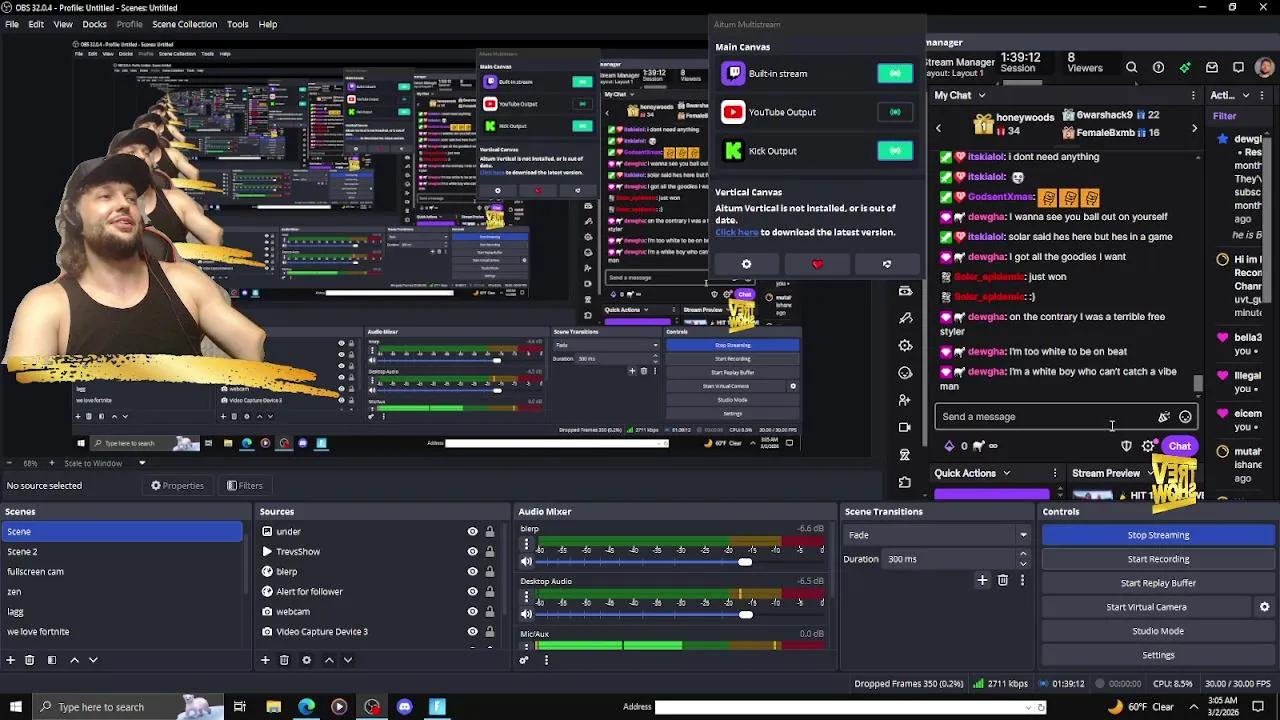Image resolution: width=1280 pixels, height=720 pixels.
Task: Click Aitum Multistream refresh icon button
Action: click(x=887, y=264)
